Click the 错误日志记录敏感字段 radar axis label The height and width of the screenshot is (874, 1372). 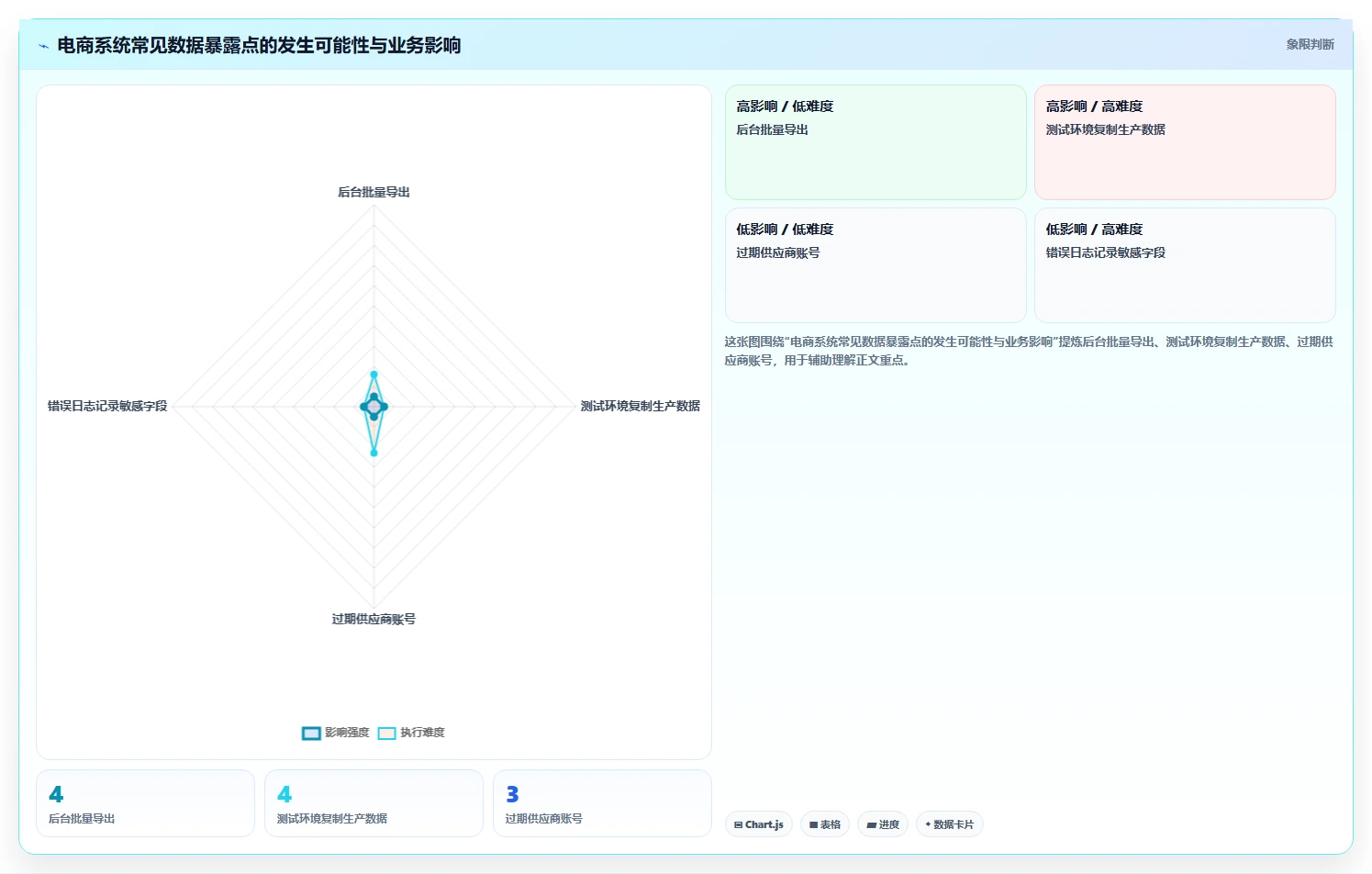(107, 406)
